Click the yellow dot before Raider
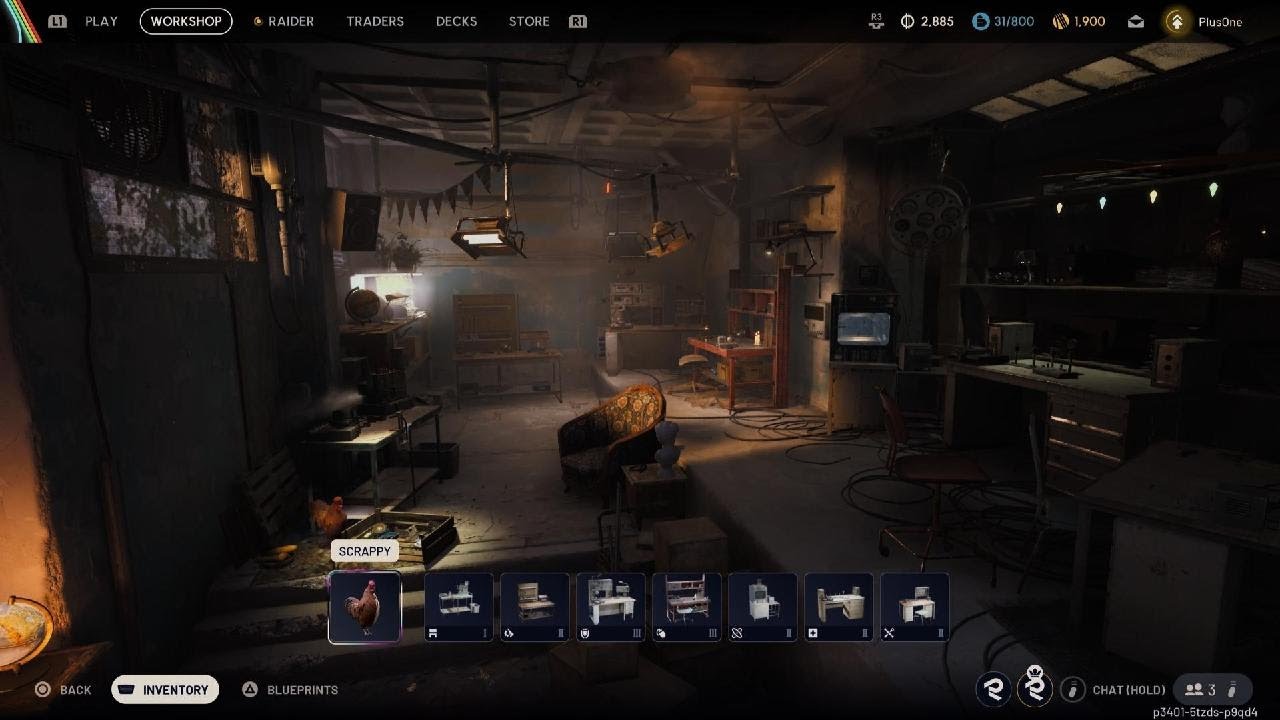This screenshot has width=1280, height=720. tap(258, 21)
